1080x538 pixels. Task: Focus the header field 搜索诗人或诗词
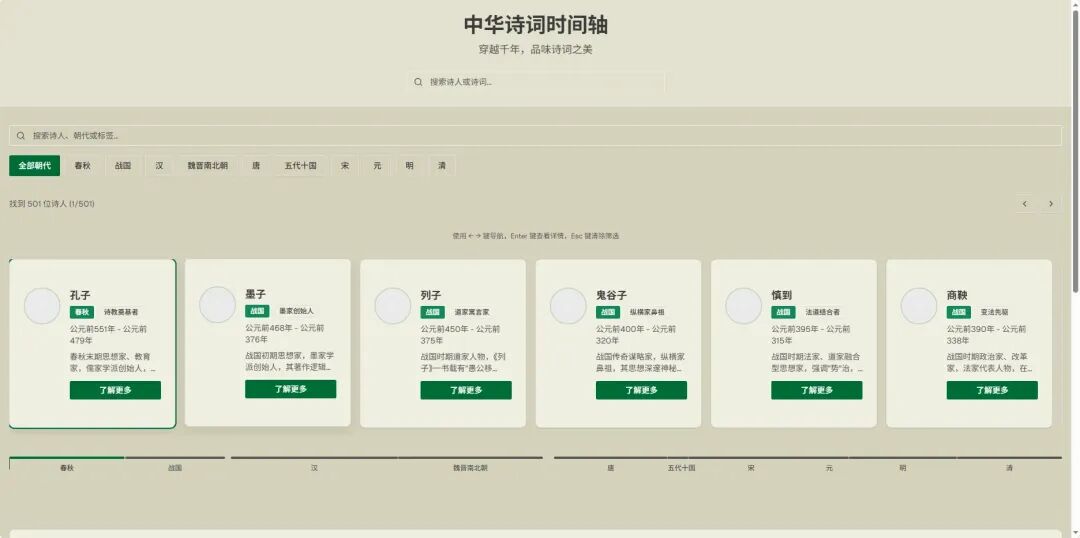pyautogui.click(x=537, y=82)
